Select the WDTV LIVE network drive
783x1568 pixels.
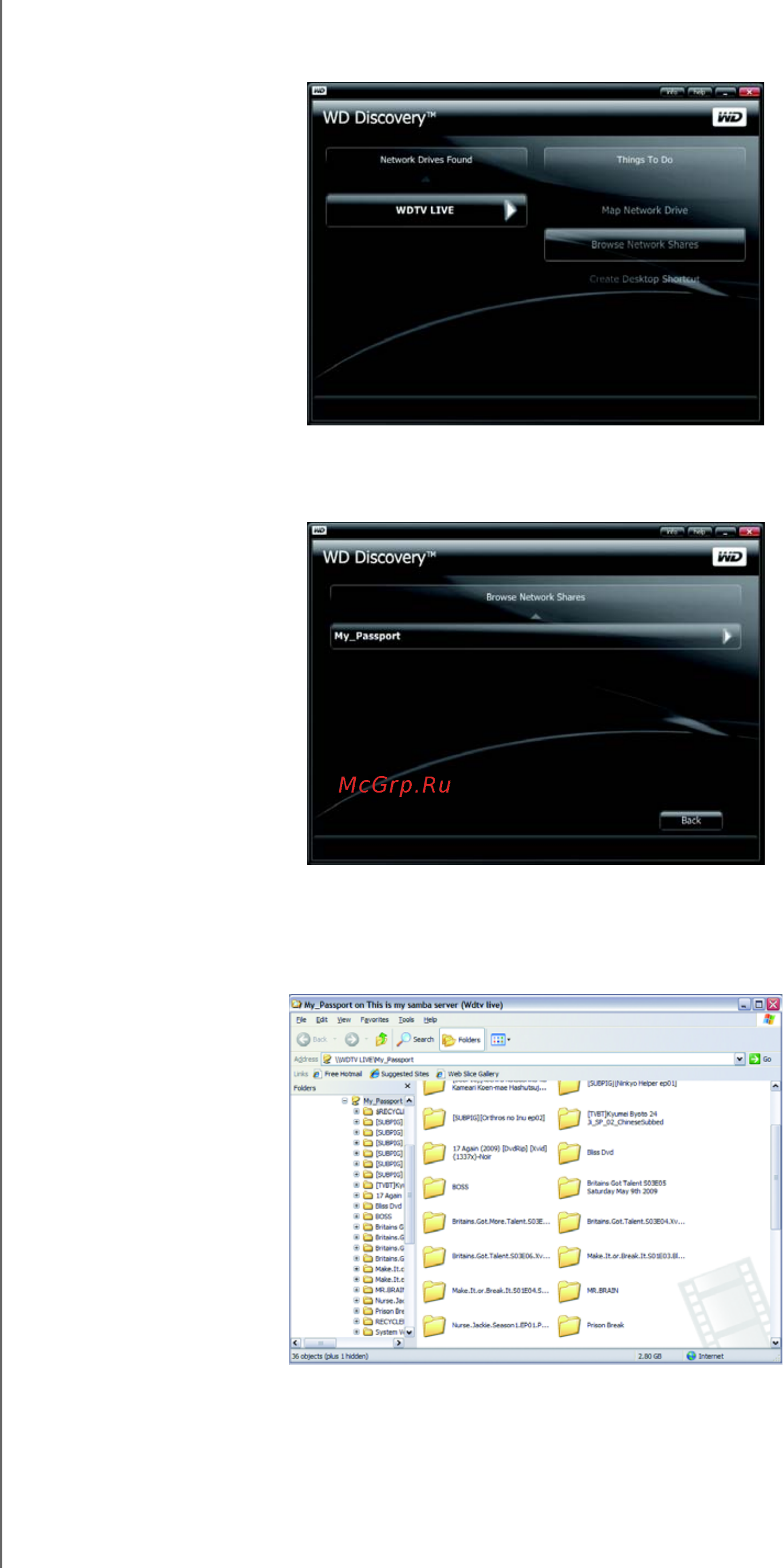click(426, 211)
